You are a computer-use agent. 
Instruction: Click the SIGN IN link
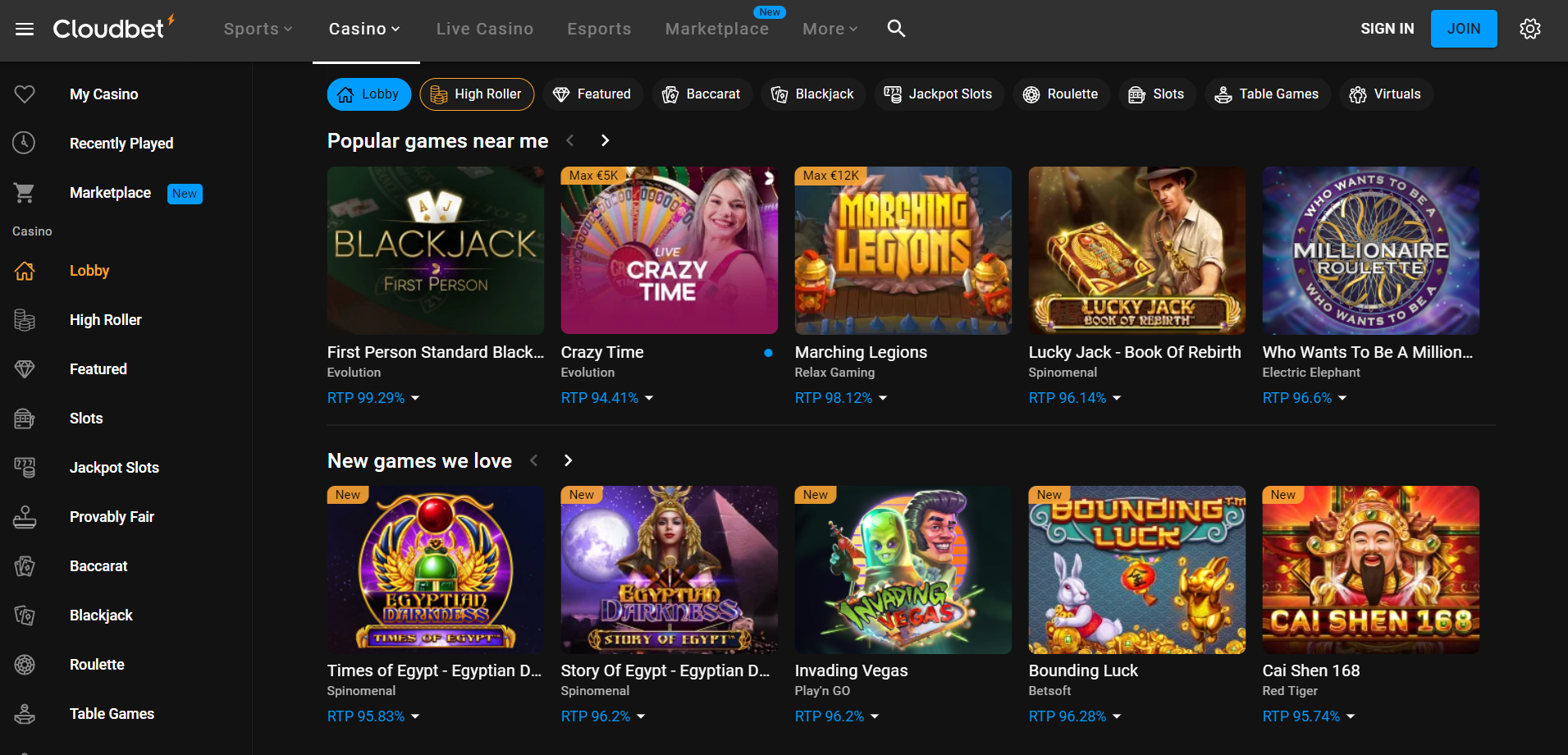pyautogui.click(x=1387, y=29)
